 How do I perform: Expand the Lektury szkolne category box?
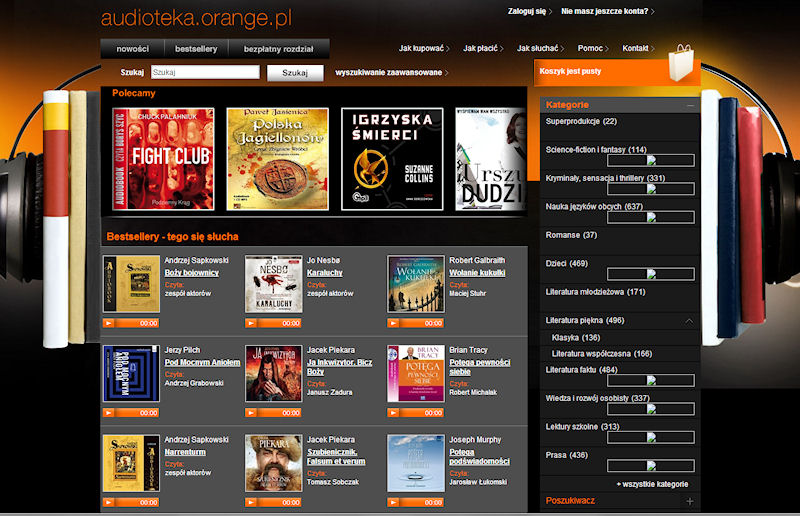click(x=651, y=437)
